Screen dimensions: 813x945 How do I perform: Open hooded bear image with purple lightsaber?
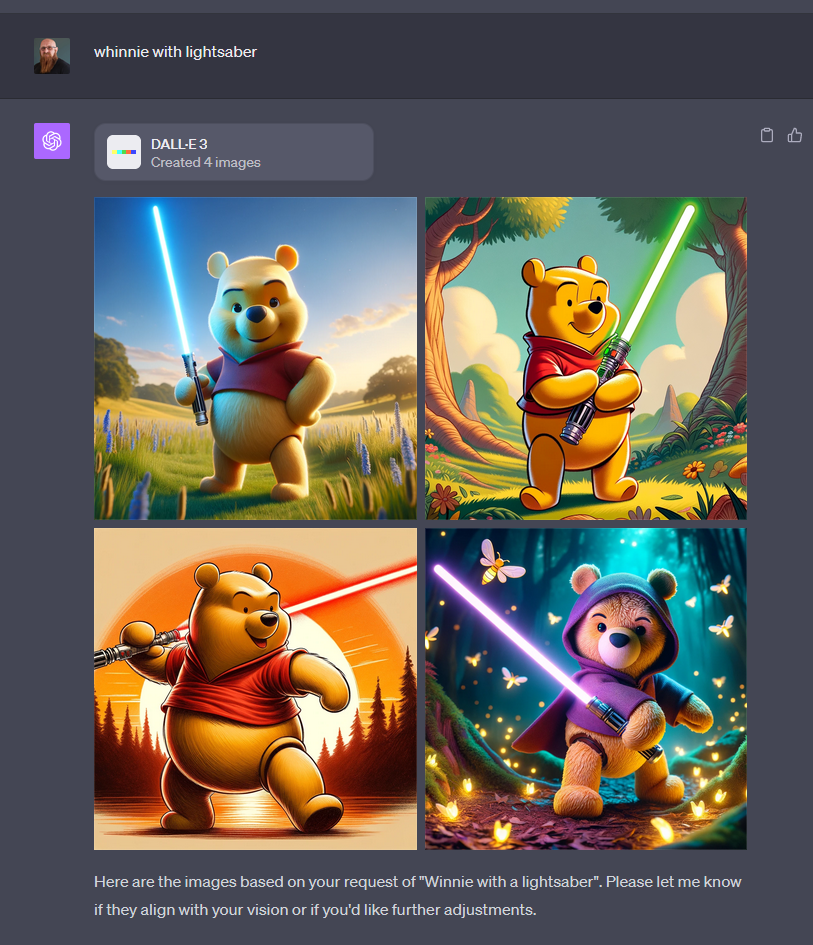pyautogui.click(x=586, y=689)
